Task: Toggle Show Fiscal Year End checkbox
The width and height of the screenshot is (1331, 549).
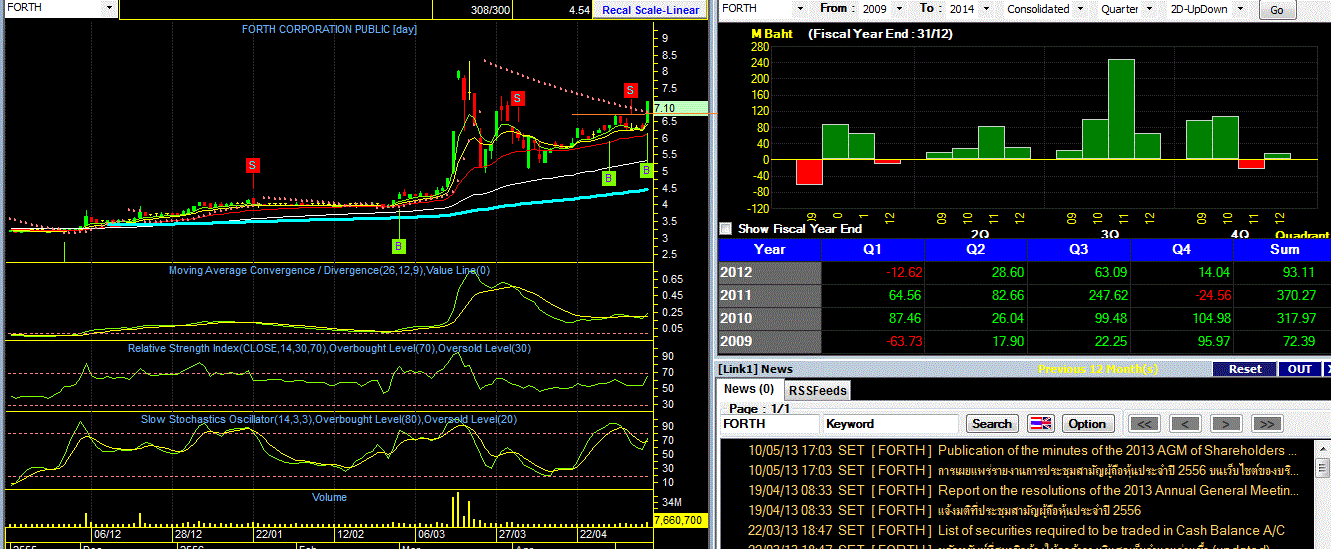Action: coord(726,229)
